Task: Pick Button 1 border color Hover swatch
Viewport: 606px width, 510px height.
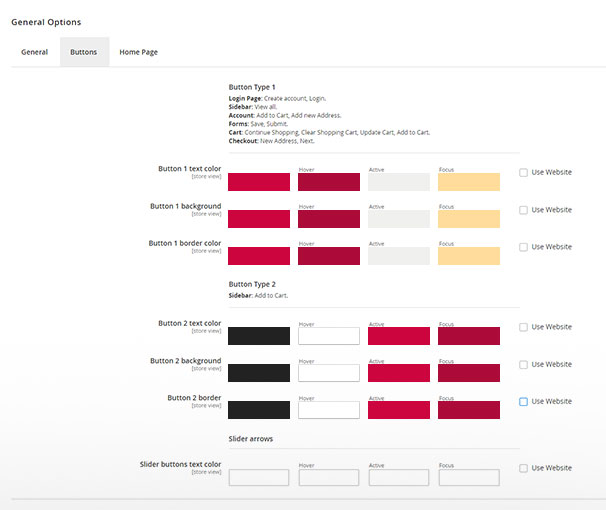Action: click(329, 256)
